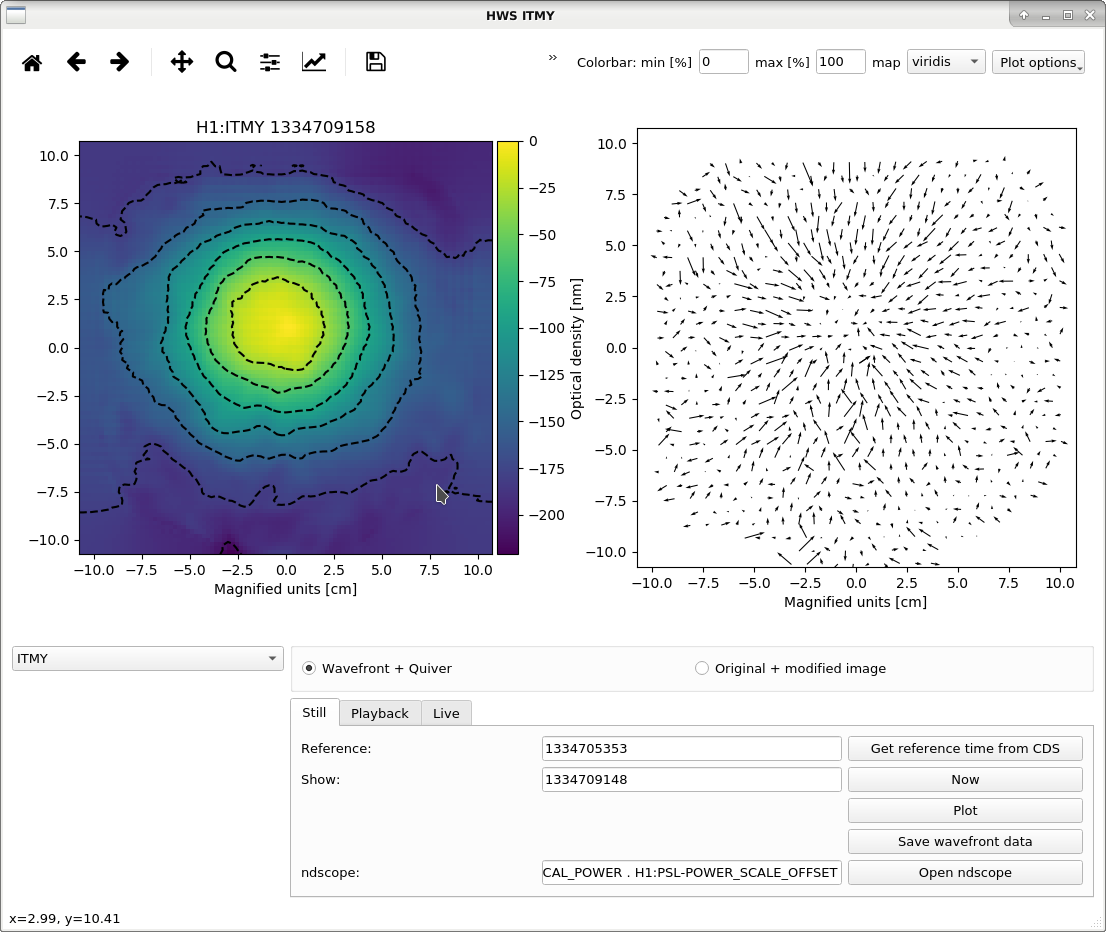Close the HWS ITMY window
This screenshot has width=1106, height=932.
click(1090, 15)
